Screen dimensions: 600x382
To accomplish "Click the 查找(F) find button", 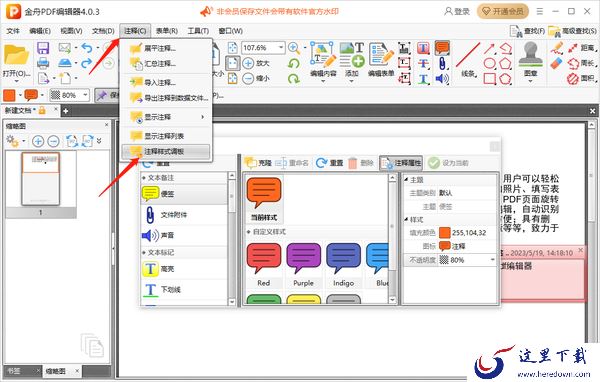I will pyautogui.click(x=528, y=31).
